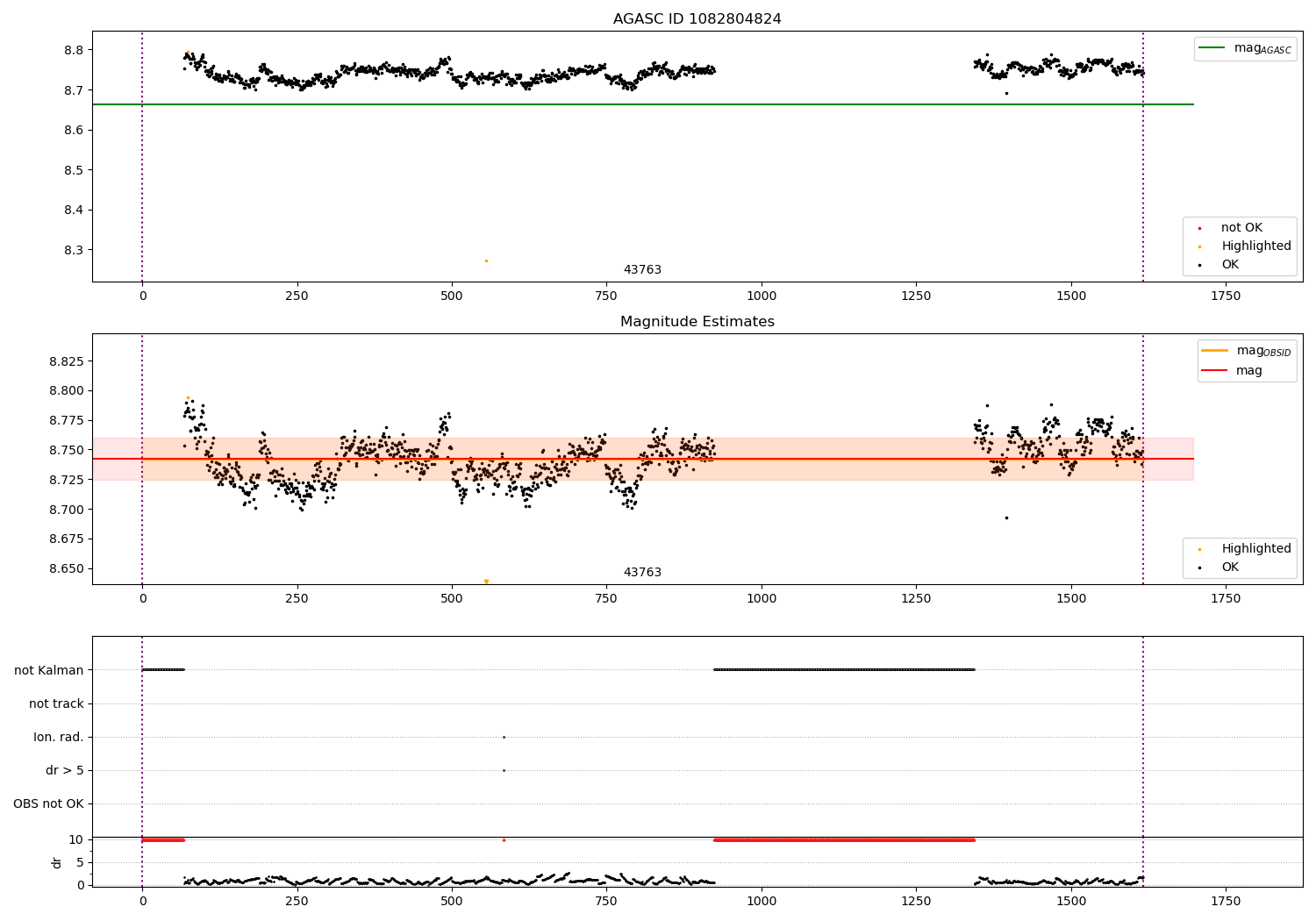Click the 'dr > 5' axis label

(65, 770)
